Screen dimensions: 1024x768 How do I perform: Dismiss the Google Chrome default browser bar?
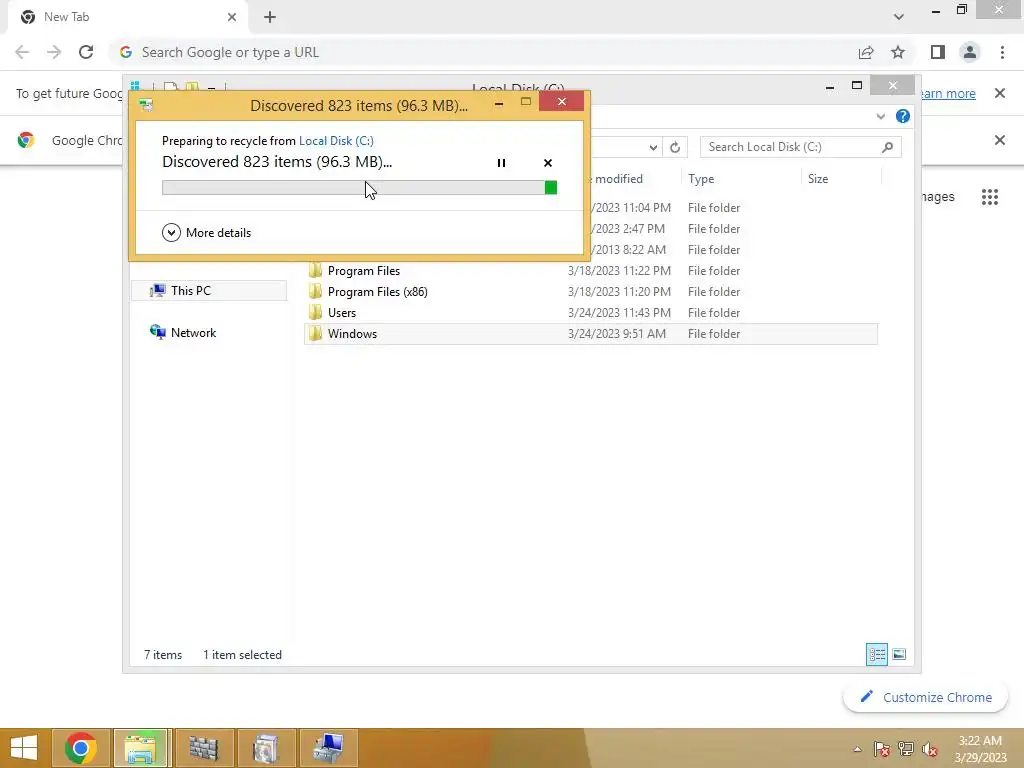tap(999, 140)
